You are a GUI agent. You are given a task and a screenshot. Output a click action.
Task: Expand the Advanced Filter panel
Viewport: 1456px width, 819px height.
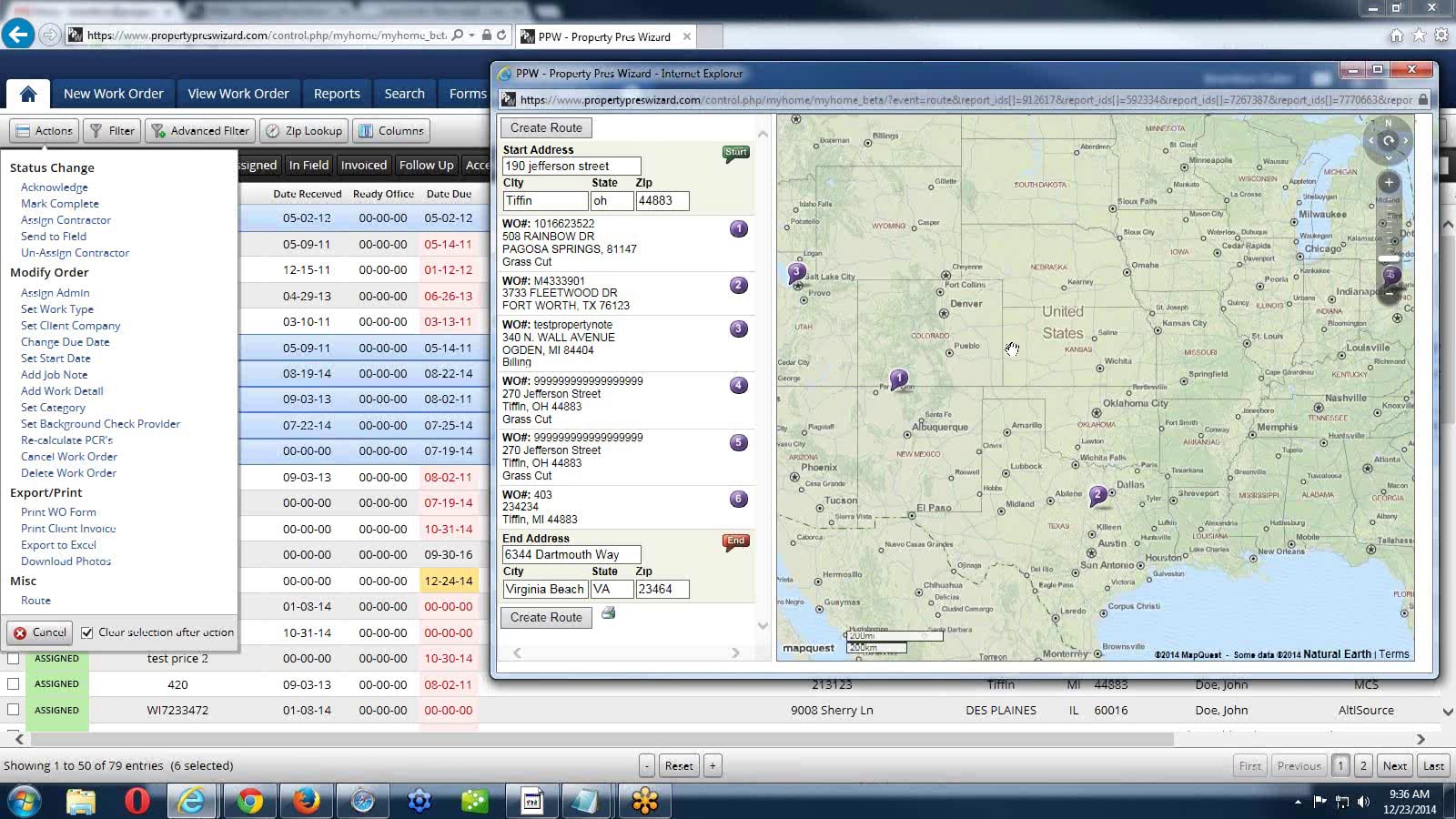pyautogui.click(x=200, y=131)
